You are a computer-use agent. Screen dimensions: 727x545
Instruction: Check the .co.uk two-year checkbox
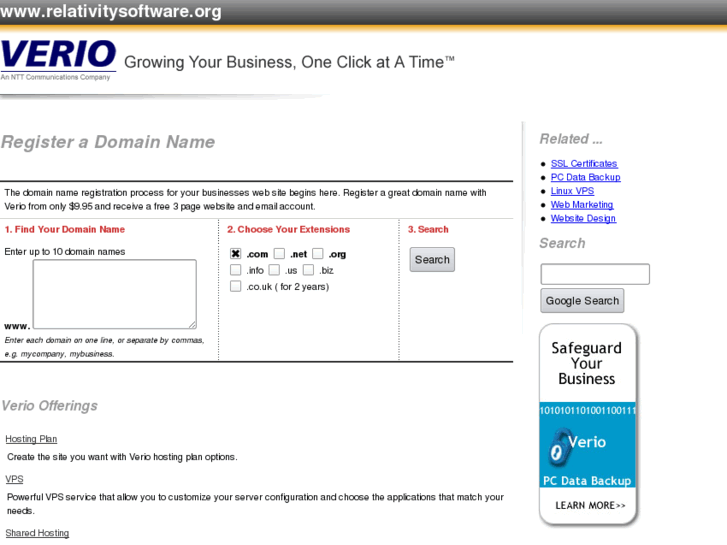click(236, 286)
